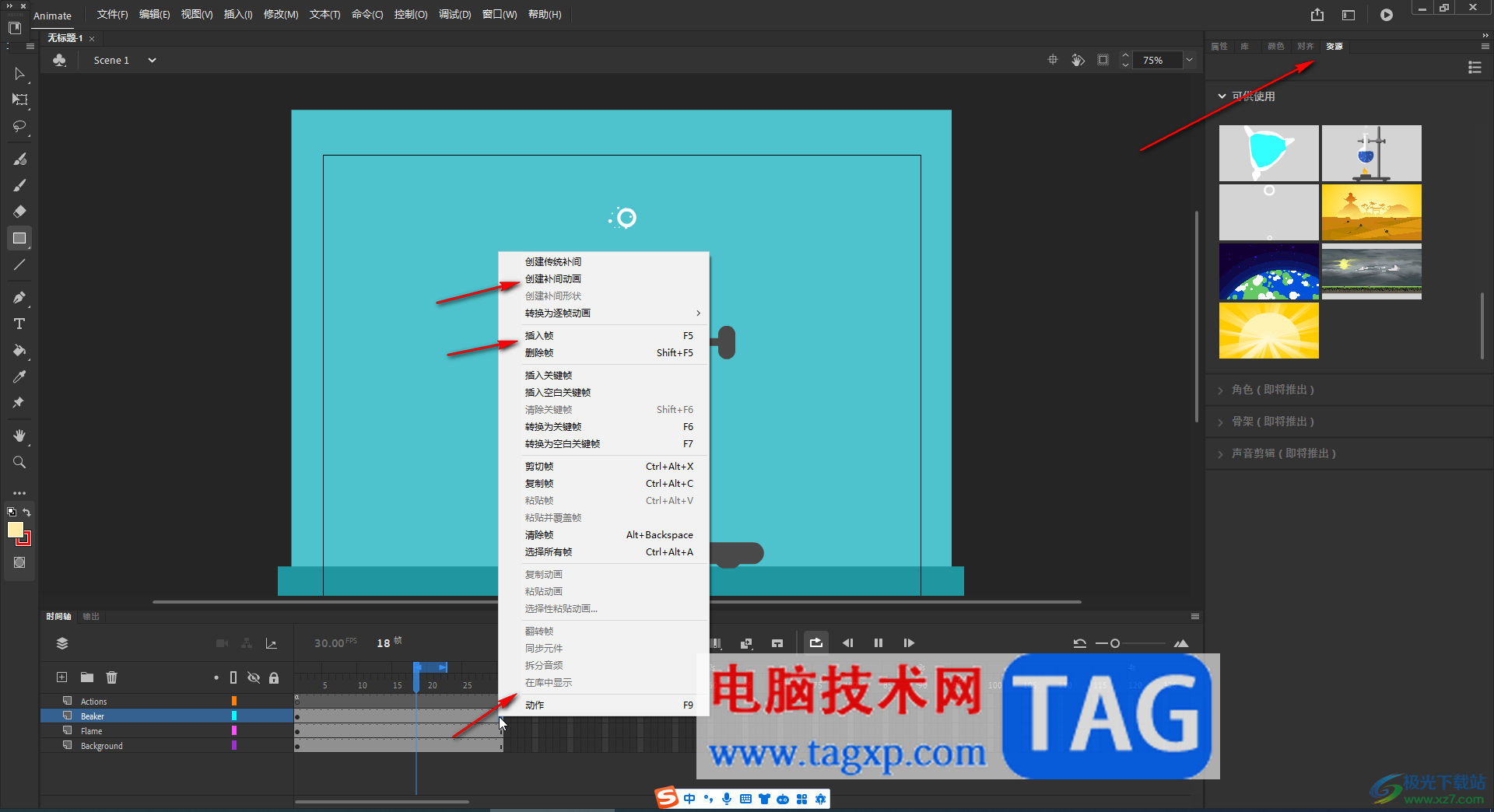This screenshot has height=812, width=1494.
Task: Click the fill color swatch
Action: coord(15,530)
